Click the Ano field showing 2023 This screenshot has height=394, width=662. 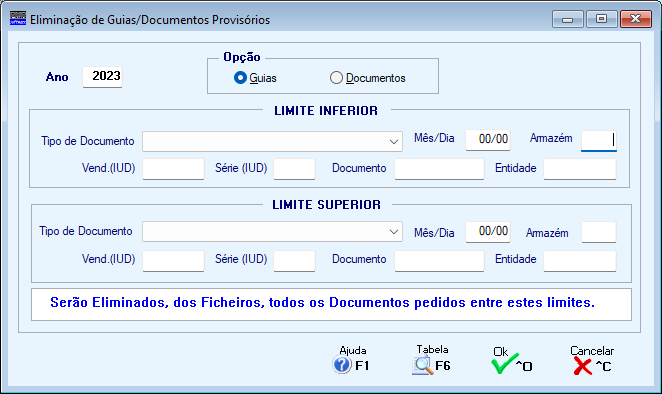(103, 76)
